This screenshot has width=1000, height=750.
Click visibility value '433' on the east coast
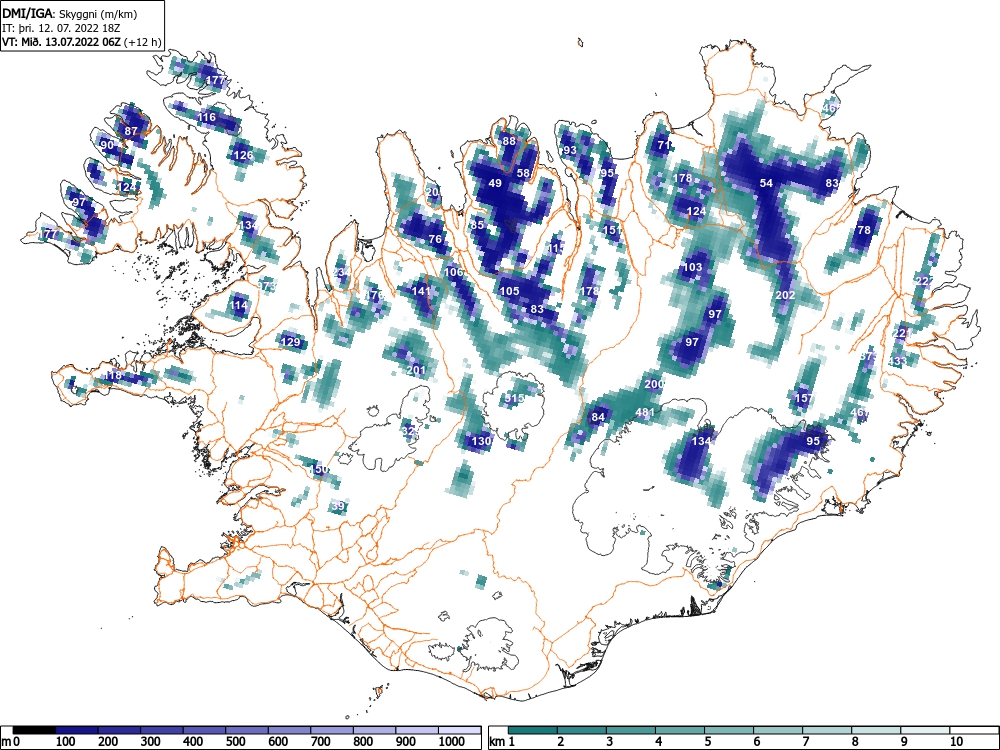(897, 361)
